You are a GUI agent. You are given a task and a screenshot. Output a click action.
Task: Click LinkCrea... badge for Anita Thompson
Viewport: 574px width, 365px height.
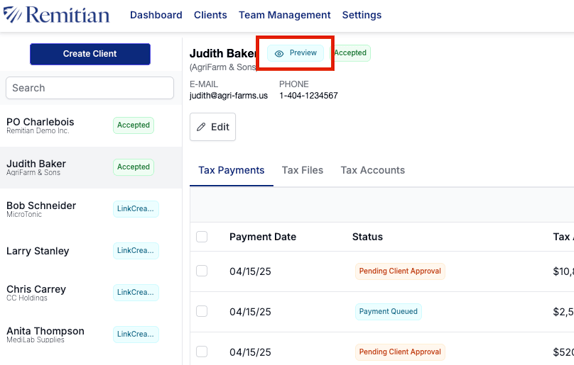pos(136,334)
